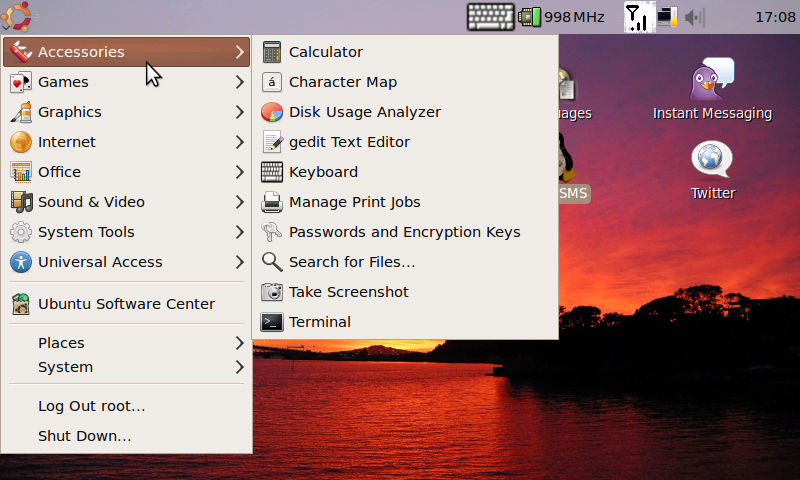Open the Terminal icon
Viewport: 800px width, 480px height.
271,322
